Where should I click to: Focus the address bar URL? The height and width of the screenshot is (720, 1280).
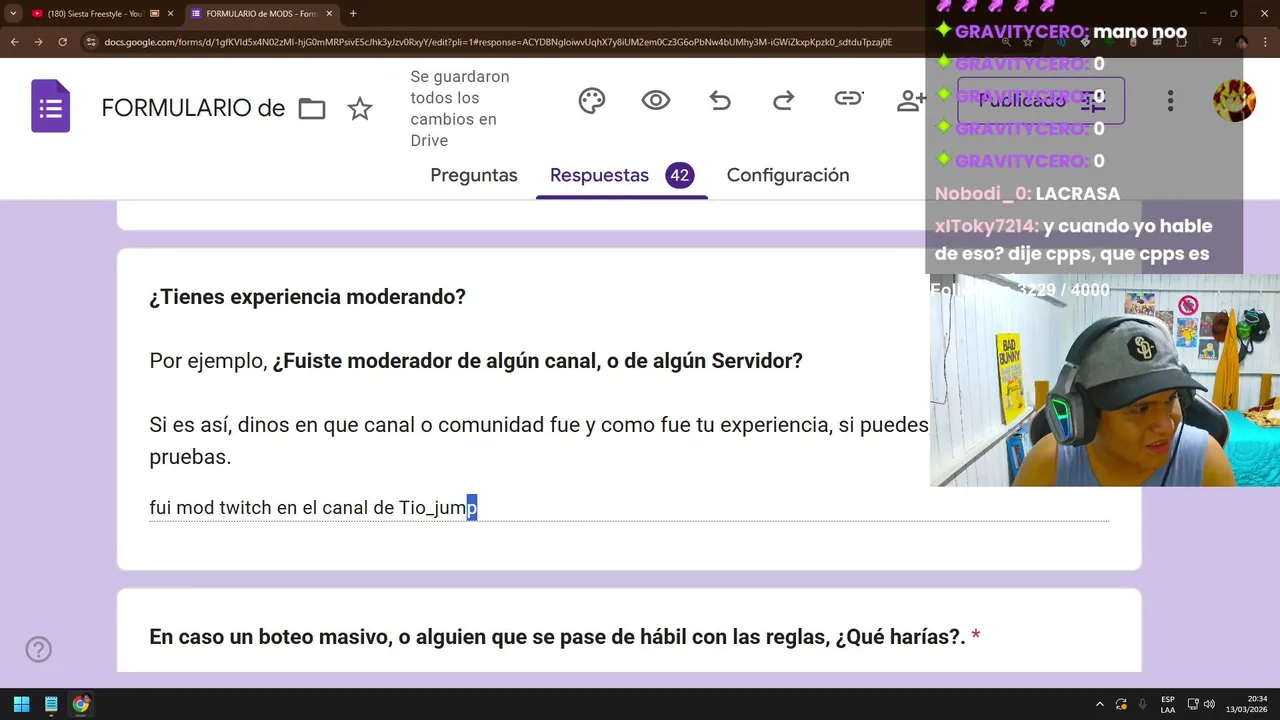(x=498, y=42)
